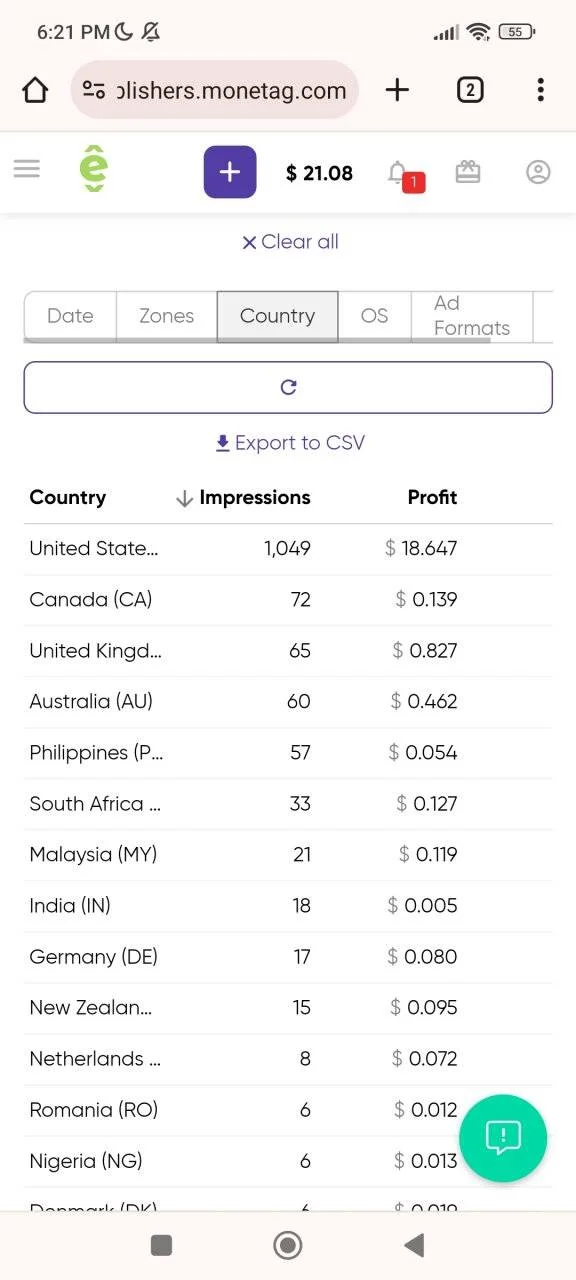
Task: Tap the browser home icon
Action: [x=35, y=90]
